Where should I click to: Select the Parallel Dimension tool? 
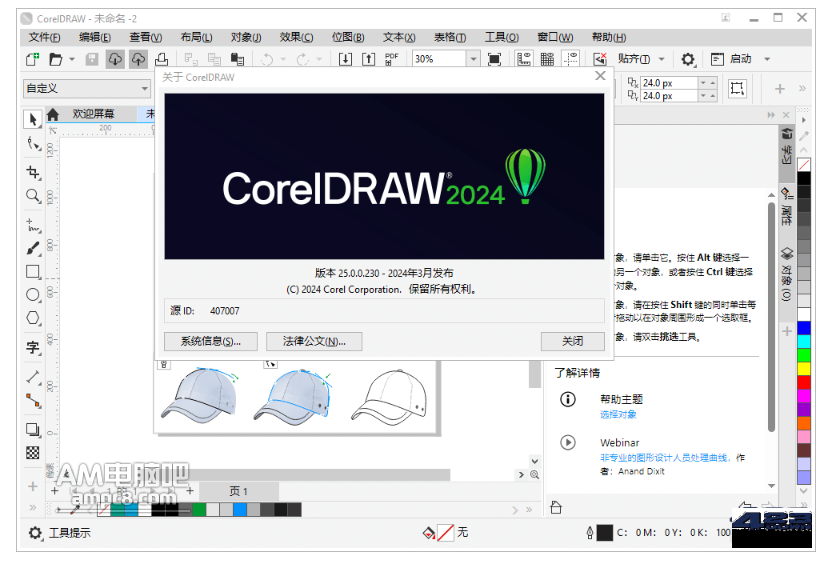pyautogui.click(x=33, y=377)
